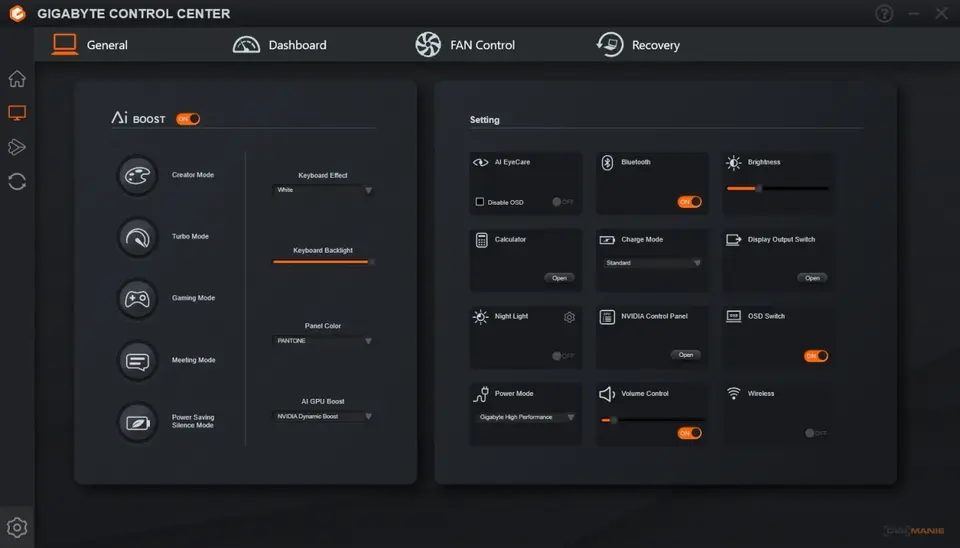Viewport: 960px width, 548px height.
Task: Click the Home icon in sidebar
Action: pyautogui.click(x=17, y=79)
